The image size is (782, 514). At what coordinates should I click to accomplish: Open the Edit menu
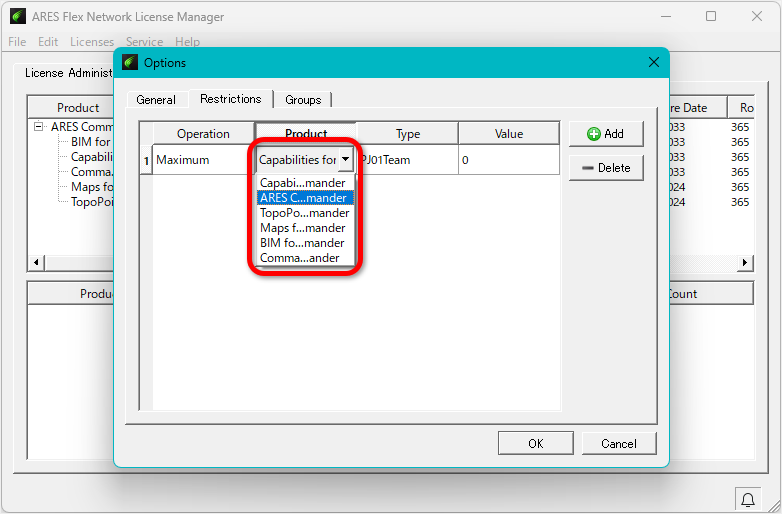[x=48, y=42]
